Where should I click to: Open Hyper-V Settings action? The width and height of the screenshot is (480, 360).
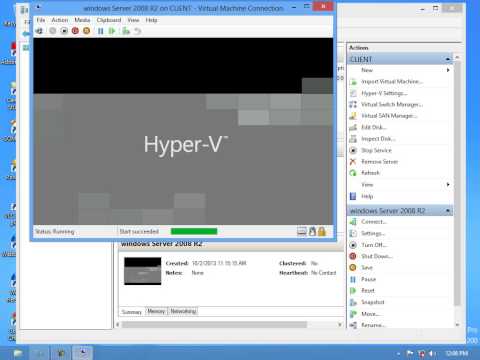(x=384, y=93)
